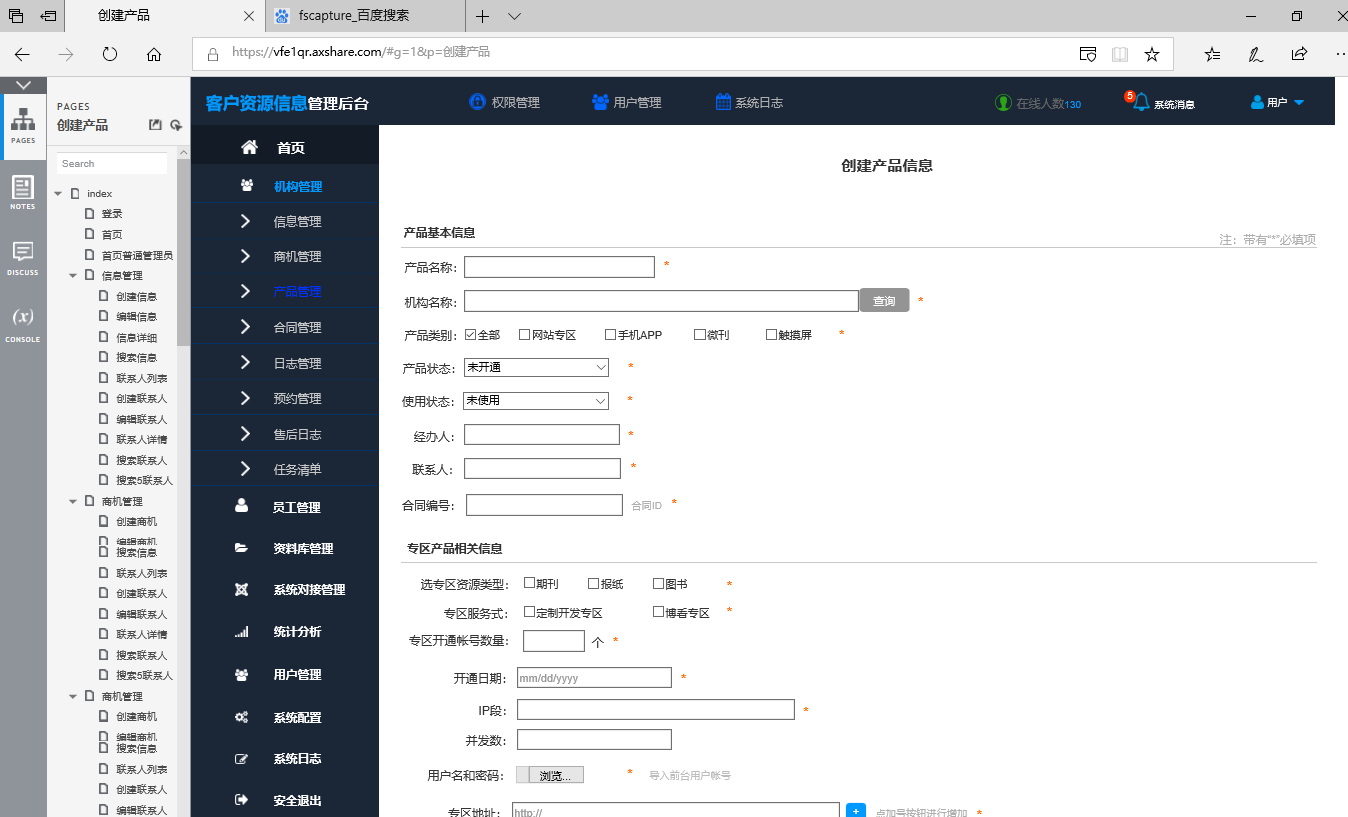
Task: Open the reading view book icon
Action: coord(1120,54)
